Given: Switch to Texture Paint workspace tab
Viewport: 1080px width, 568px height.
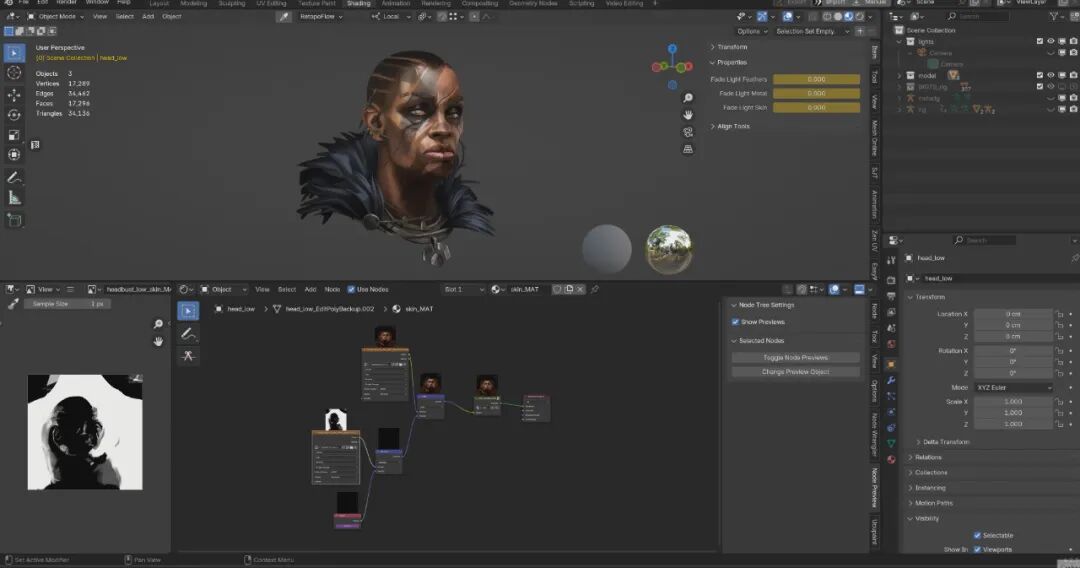Looking at the screenshot, I should pyautogui.click(x=316, y=3).
